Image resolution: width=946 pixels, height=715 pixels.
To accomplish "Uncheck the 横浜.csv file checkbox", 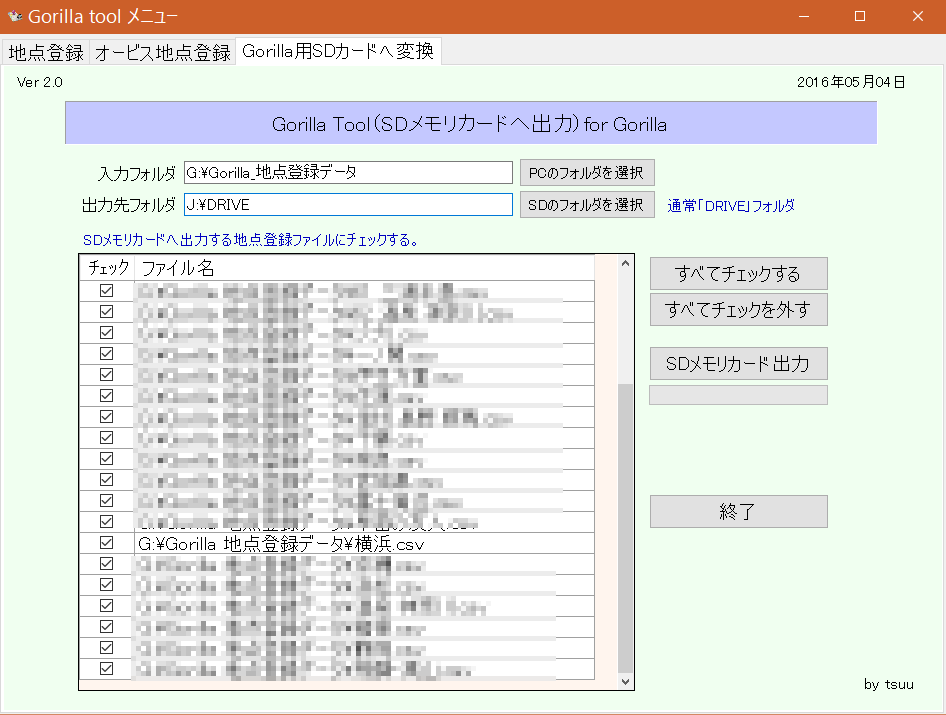I will pos(107,543).
